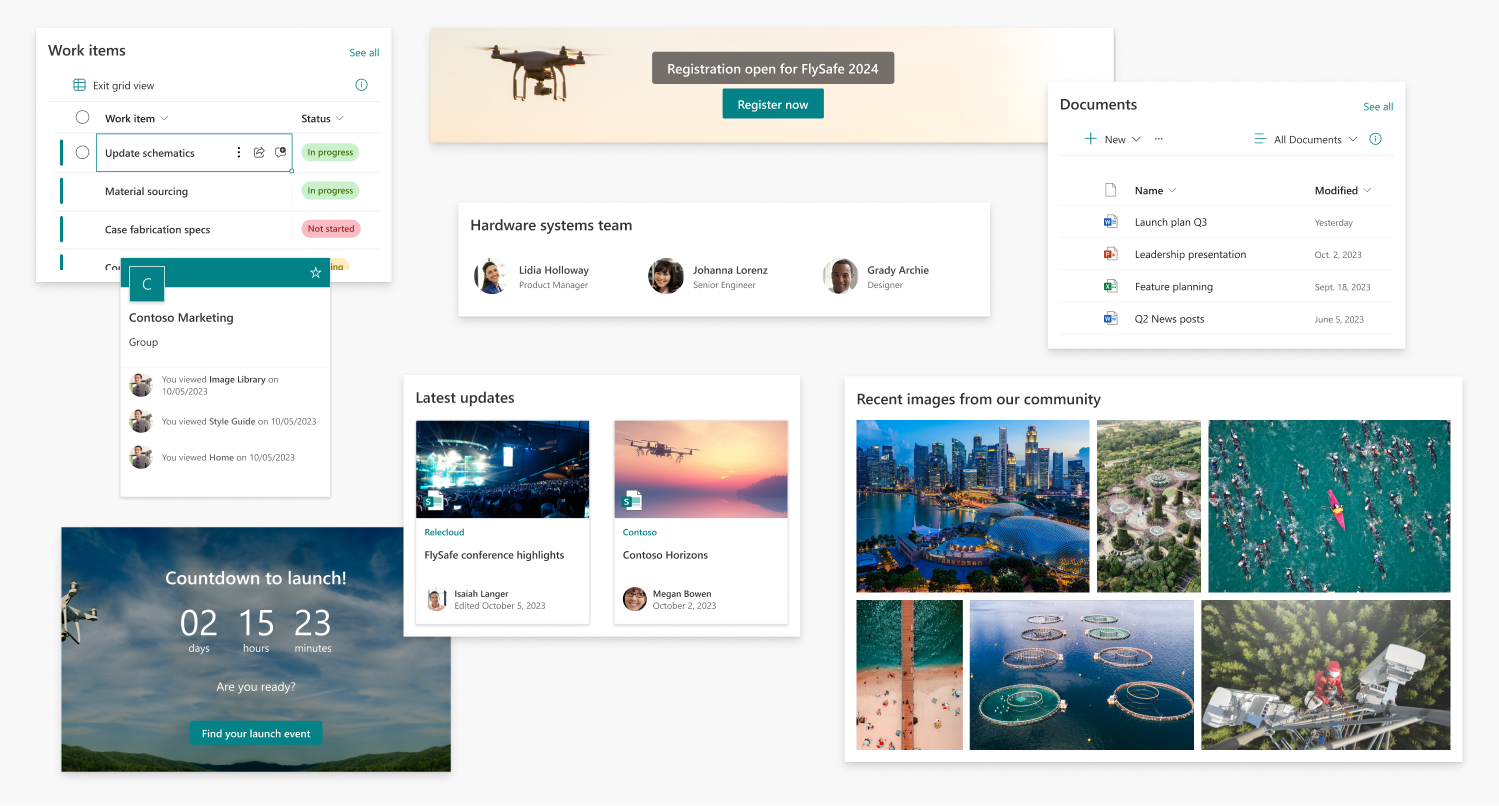Select the Update schematics row circle
This screenshot has height=806, width=1499.
click(x=83, y=152)
